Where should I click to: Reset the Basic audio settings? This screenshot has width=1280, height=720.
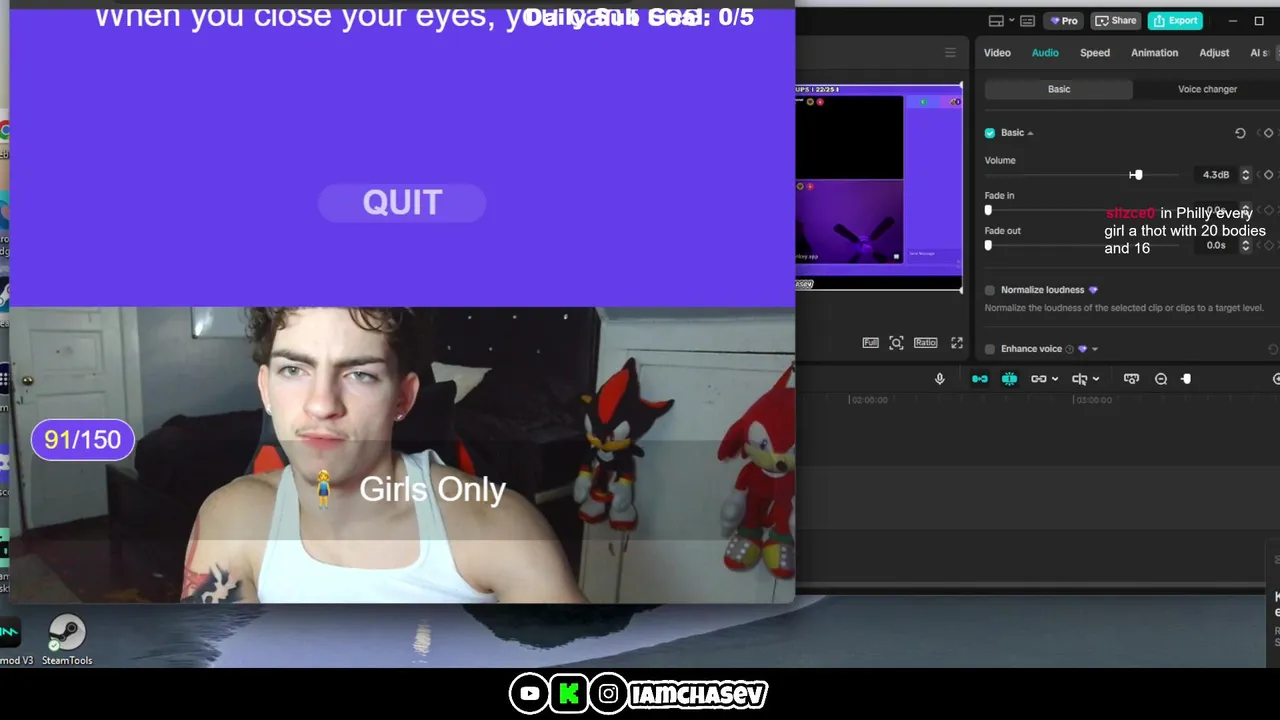pos(1240,133)
